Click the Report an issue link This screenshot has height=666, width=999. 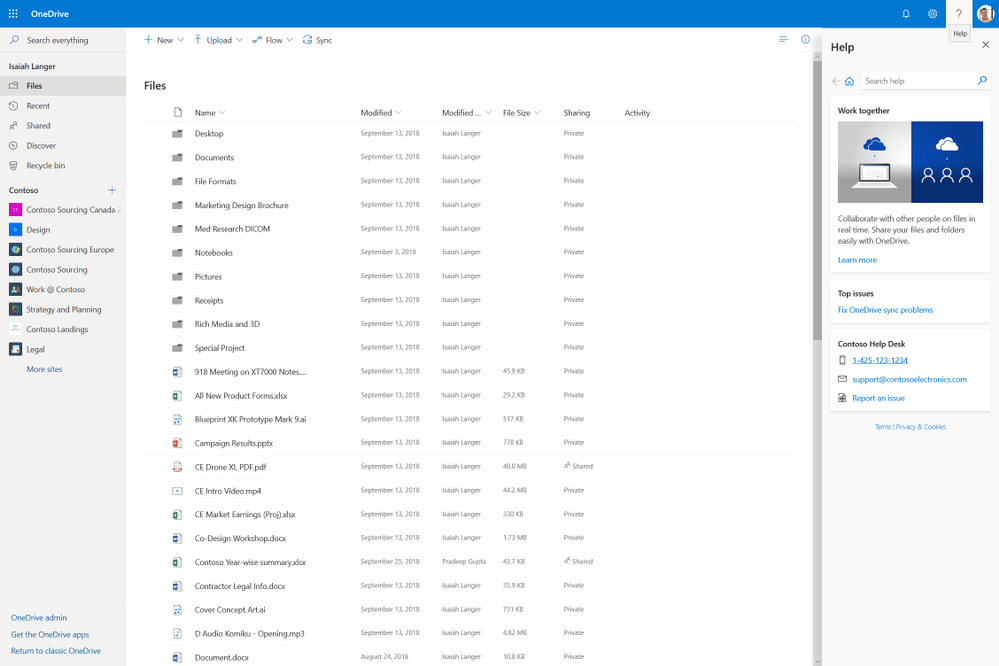point(878,398)
